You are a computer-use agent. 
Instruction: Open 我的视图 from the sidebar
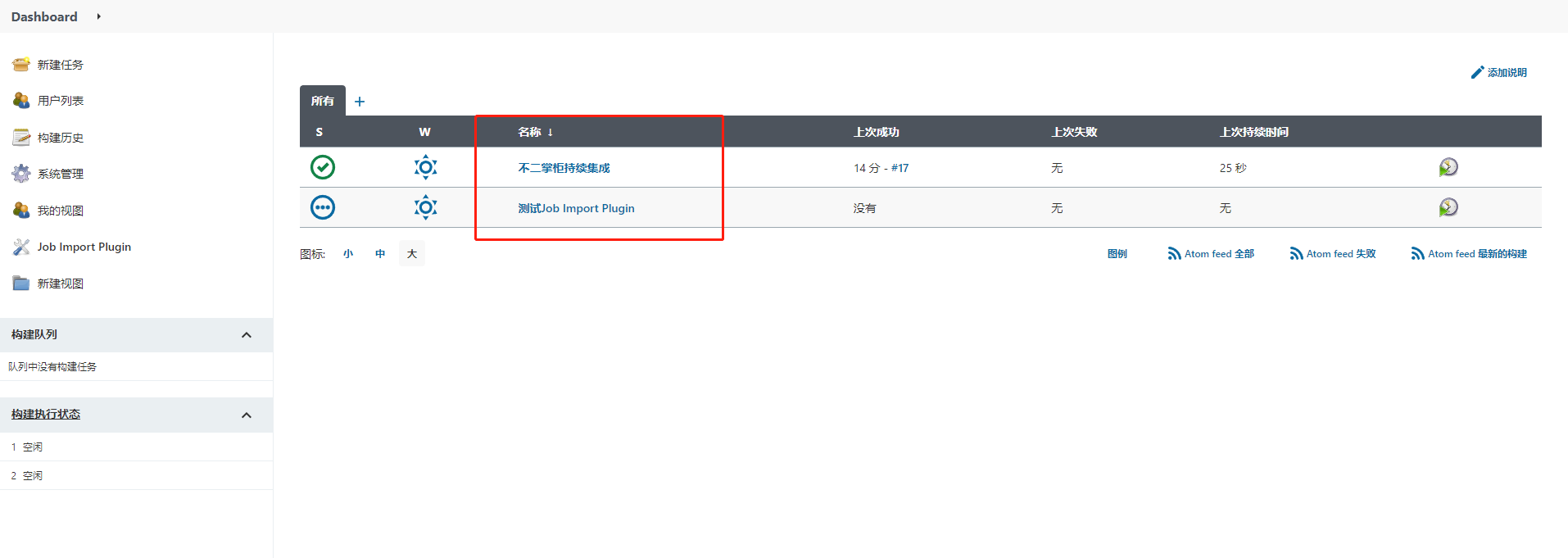coord(60,211)
